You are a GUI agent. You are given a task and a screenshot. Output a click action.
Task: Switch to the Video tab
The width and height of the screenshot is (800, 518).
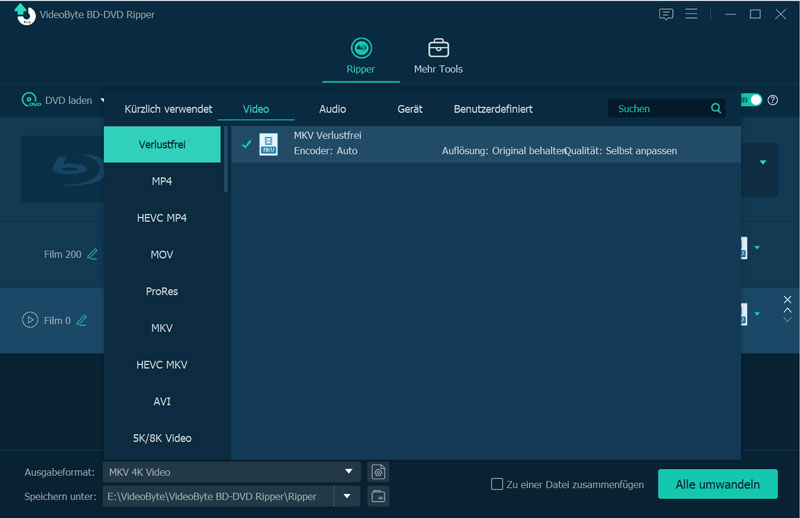pyautogui.click(x=256, y=109)
